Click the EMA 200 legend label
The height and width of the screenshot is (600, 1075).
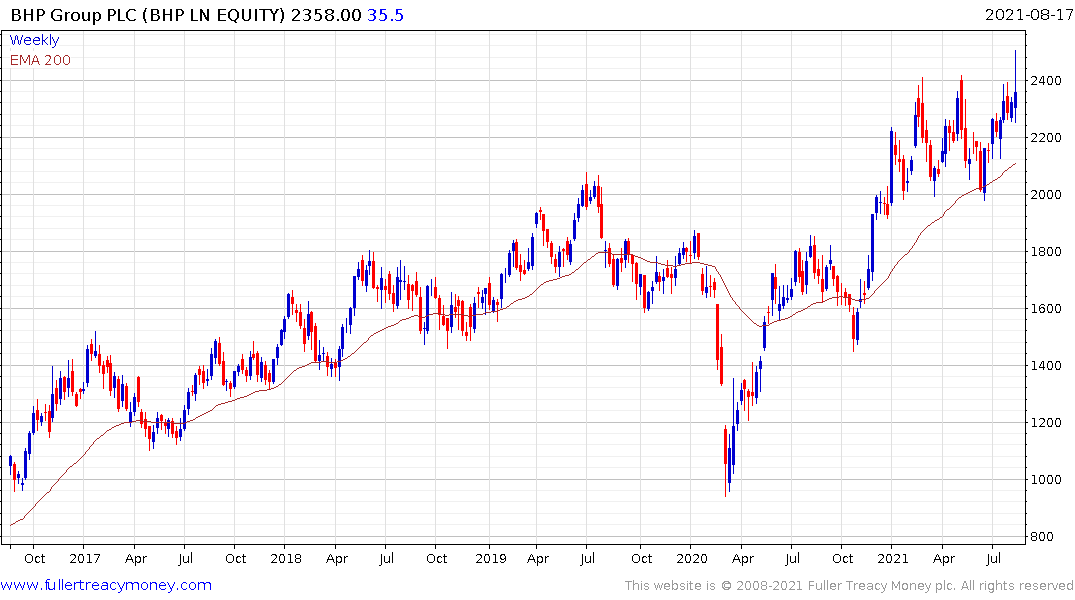click(x=40, y=60)
